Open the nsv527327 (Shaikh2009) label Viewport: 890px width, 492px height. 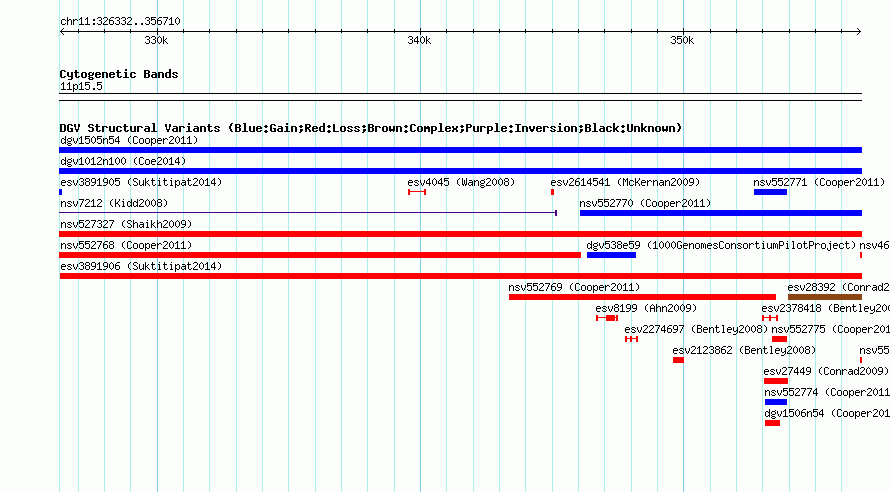point(126,224)
